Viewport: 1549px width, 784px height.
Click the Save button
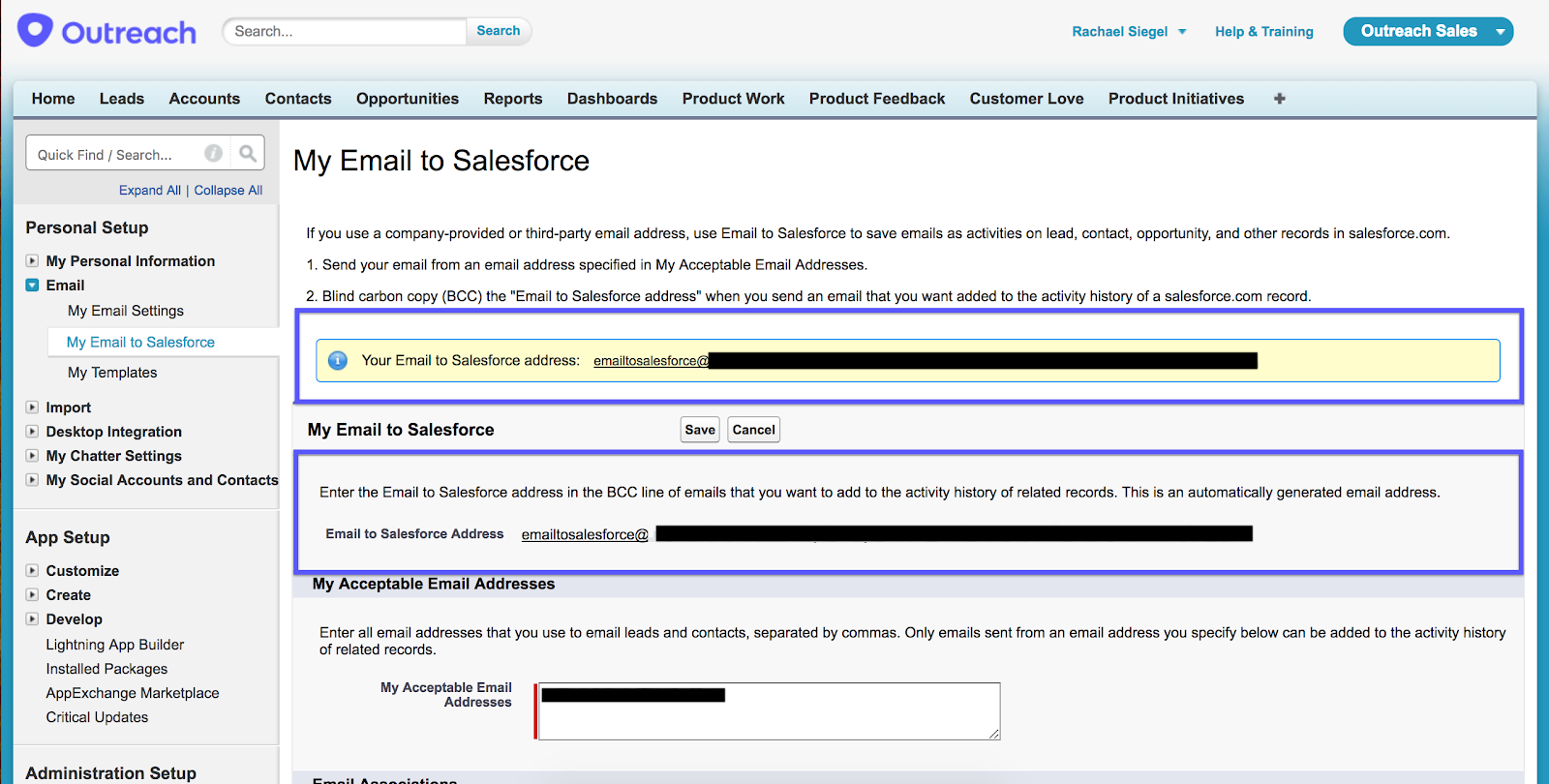pos(700,430)
